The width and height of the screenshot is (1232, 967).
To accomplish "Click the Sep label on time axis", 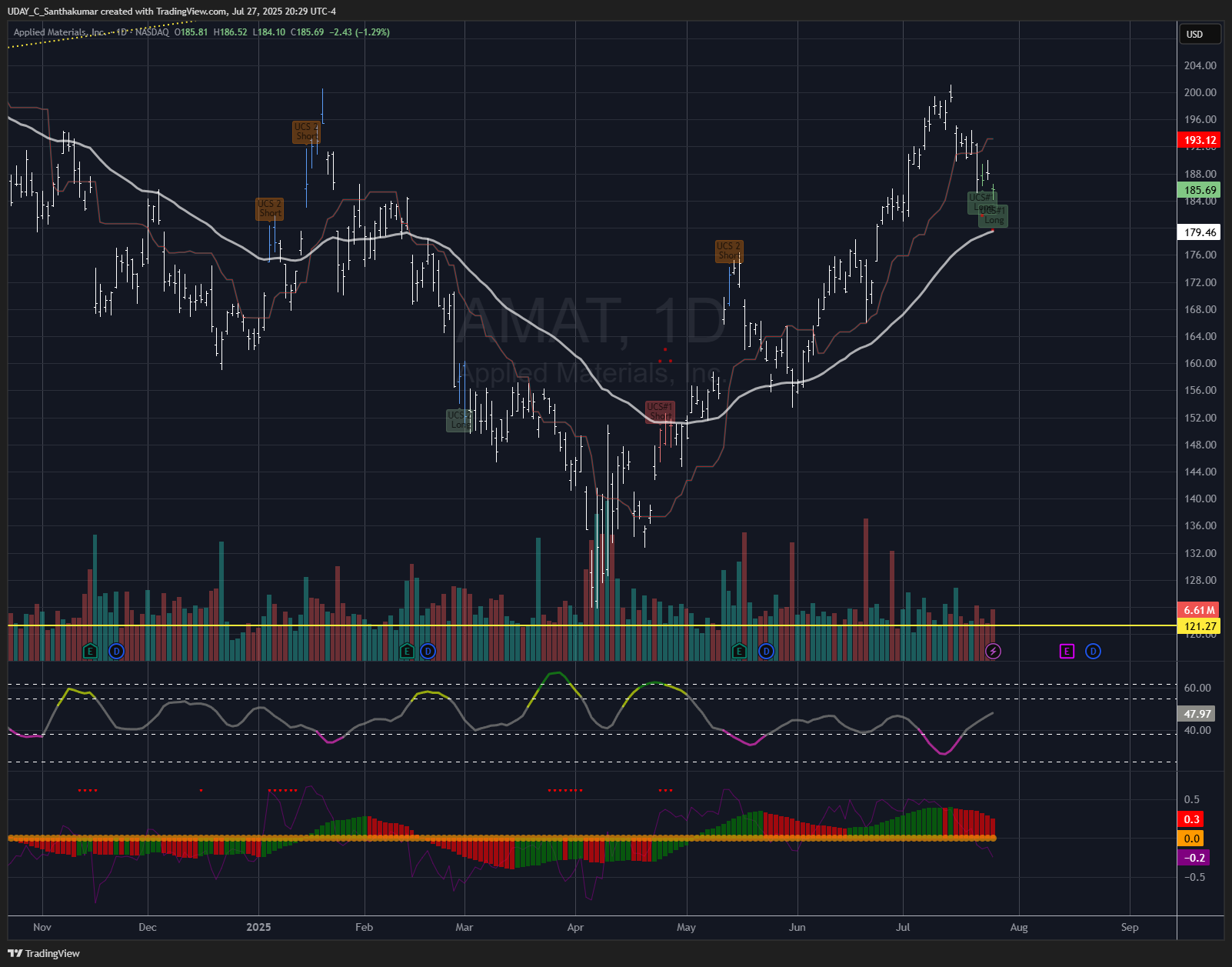I will click(x=1130, y=927).
